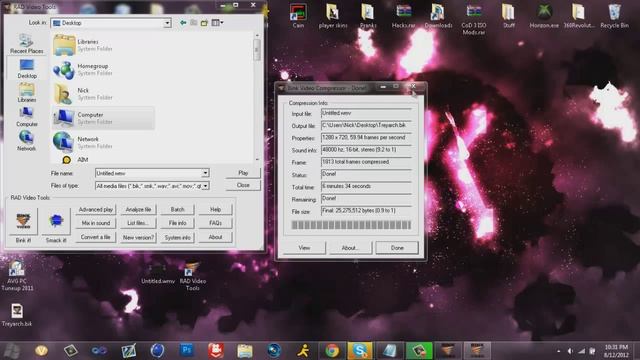
Task: Open the Pranks desktop folder
Action: pos(368,16)
